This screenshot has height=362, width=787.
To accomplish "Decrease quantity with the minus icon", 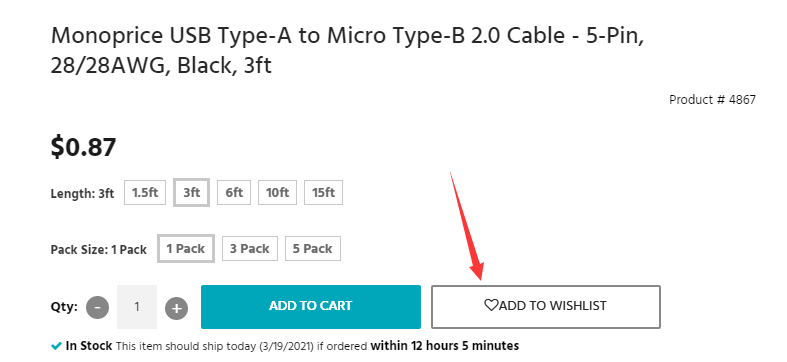I will click(97, 307).
